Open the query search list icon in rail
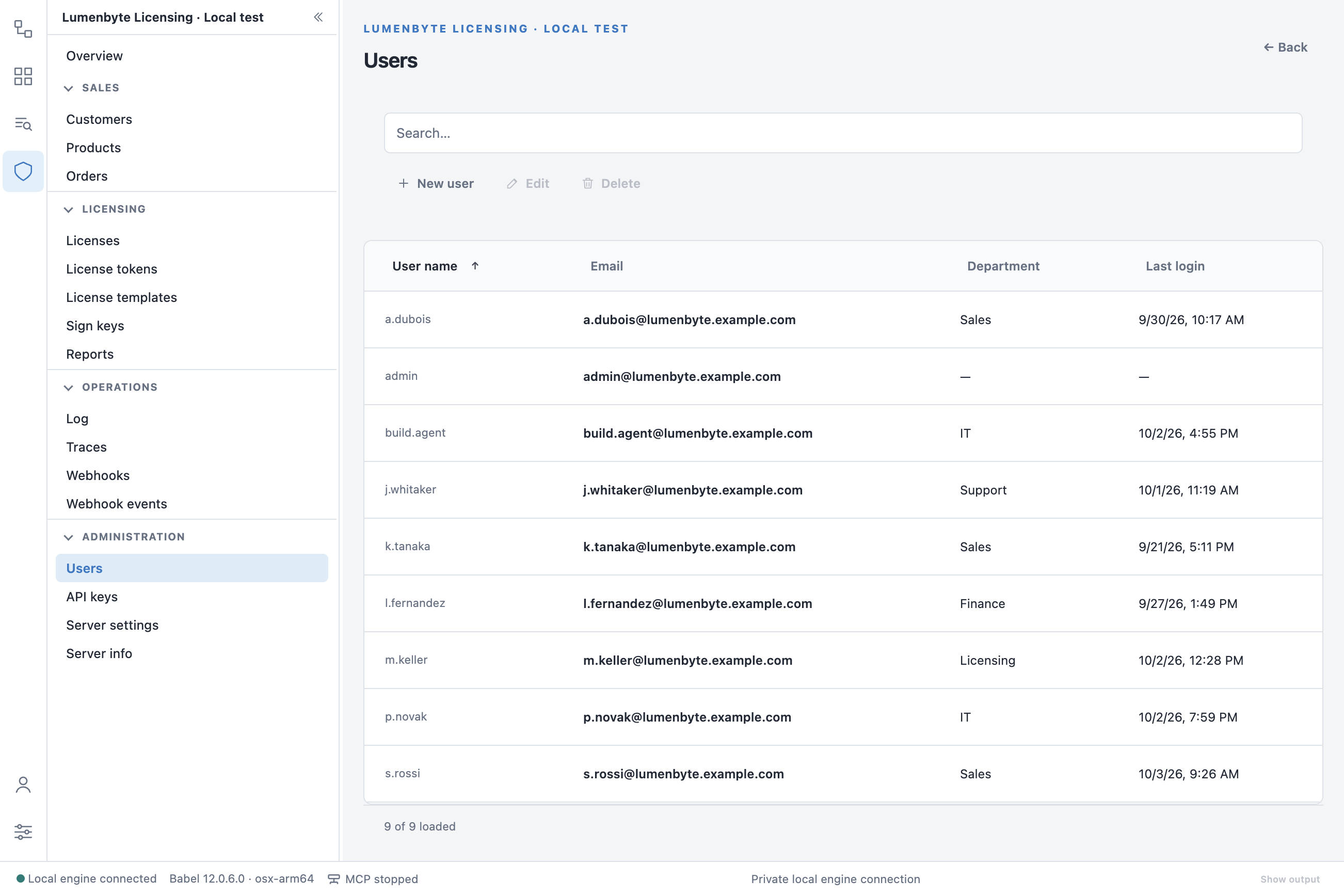Screen dimensions: 1344x896 tap(23, 123)
